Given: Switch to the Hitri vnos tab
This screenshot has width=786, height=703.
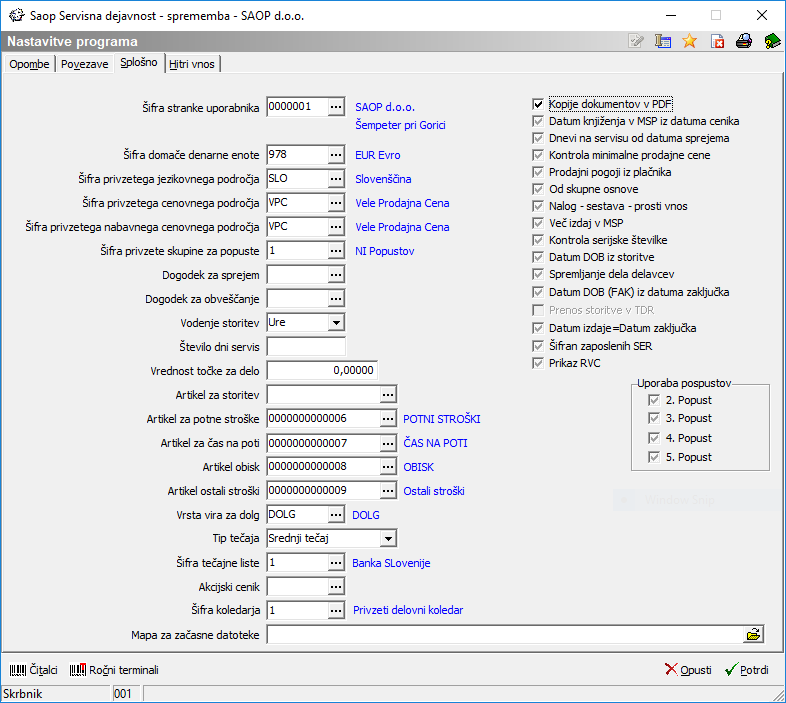Looking at the screenshot, I should [192, 64].
